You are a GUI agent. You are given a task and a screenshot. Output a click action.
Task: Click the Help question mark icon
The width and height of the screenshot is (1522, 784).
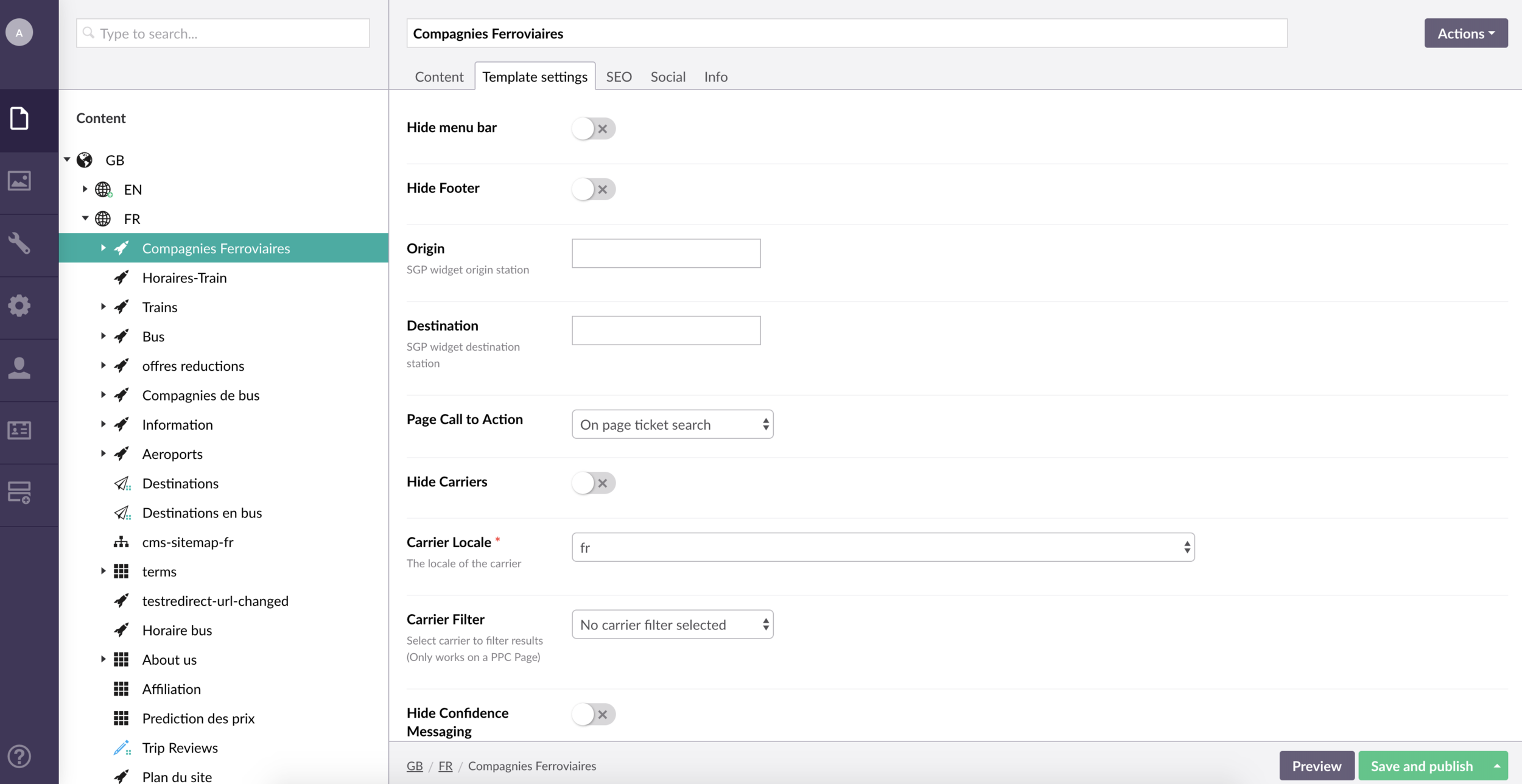pos(19,756)
